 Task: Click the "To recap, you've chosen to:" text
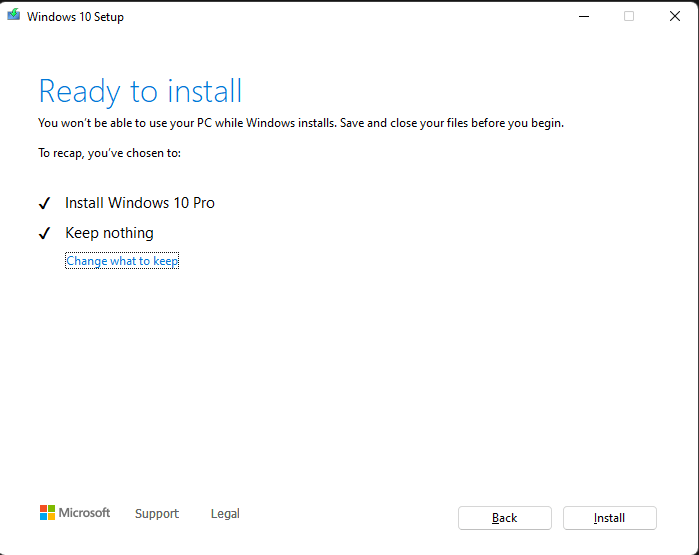(110, 153)
